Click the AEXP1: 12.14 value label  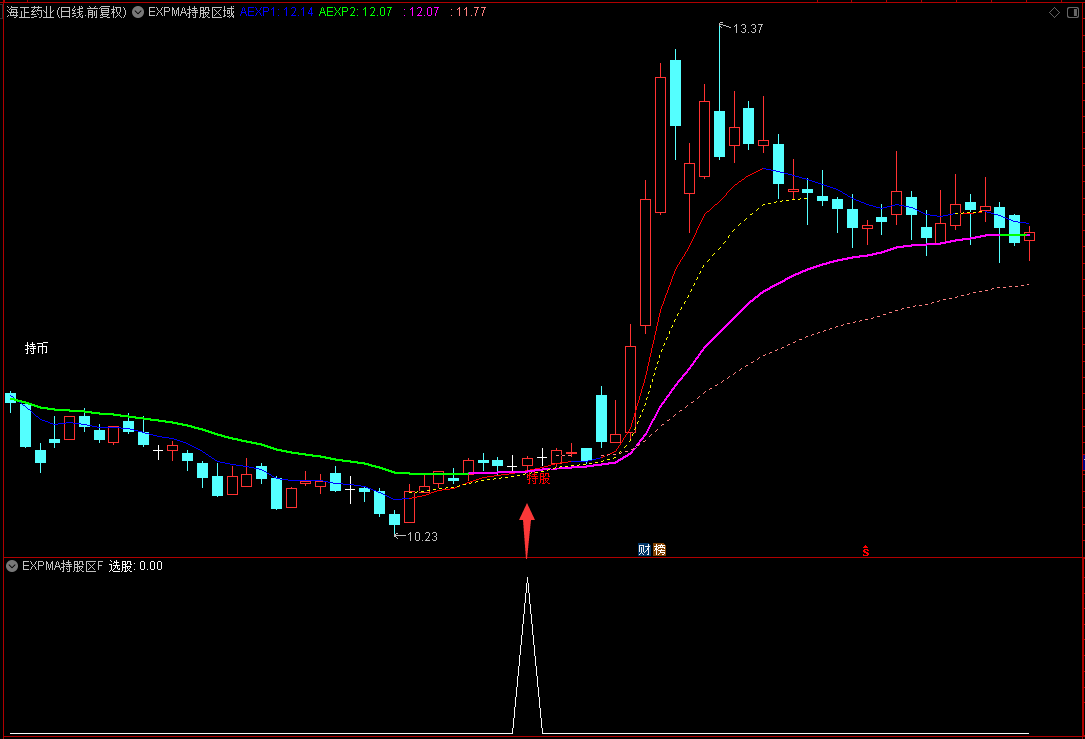click(277, 12)
